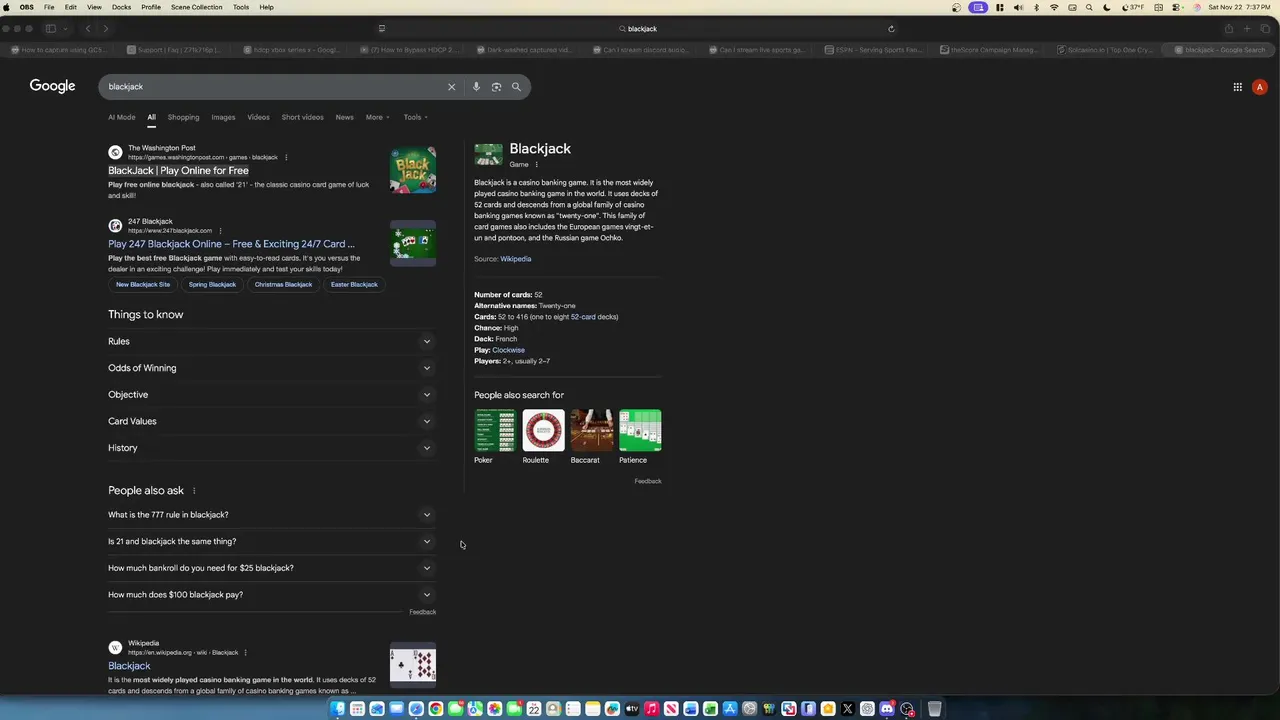Open the Roulette related search thumbnail
Screen dimensions: 1280x720
pyautogui.click(x=543, y=431)
